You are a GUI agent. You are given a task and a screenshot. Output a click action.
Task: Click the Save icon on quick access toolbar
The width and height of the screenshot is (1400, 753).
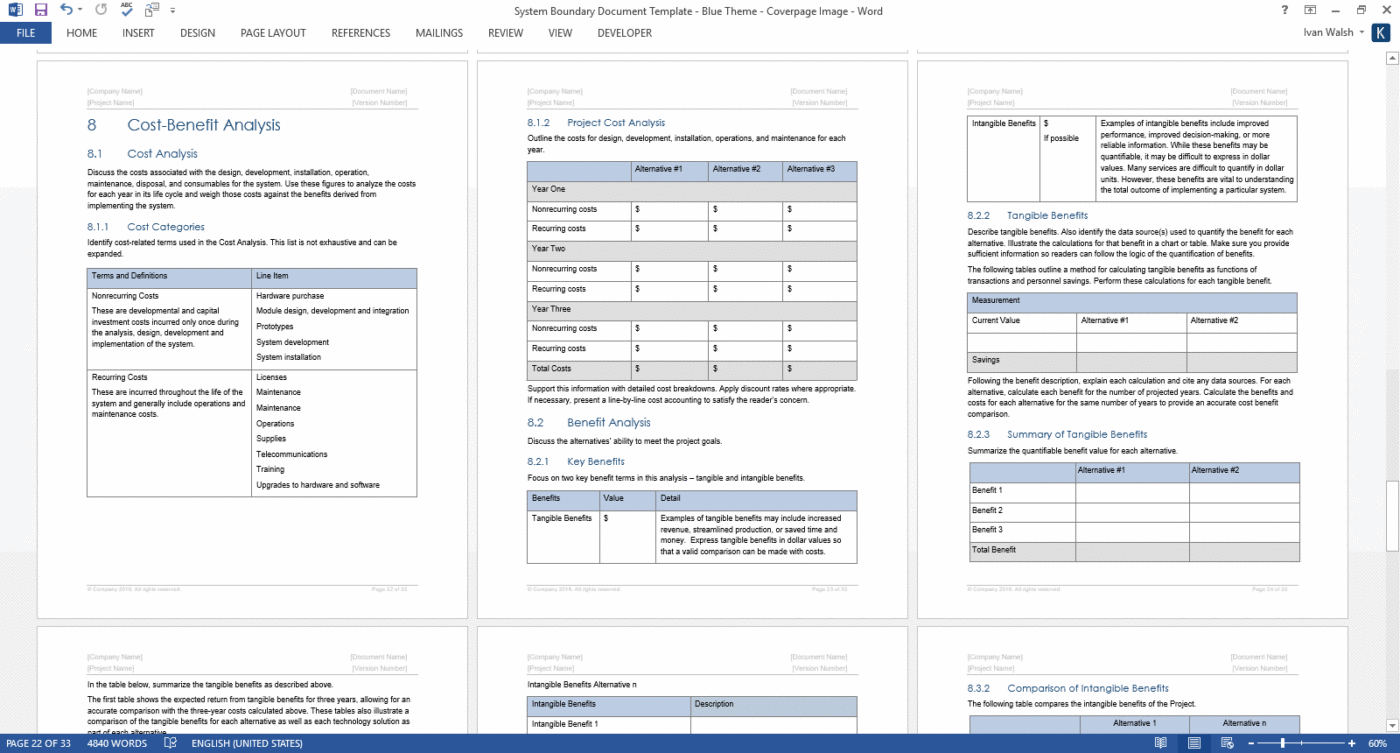(x=40, y=9)
